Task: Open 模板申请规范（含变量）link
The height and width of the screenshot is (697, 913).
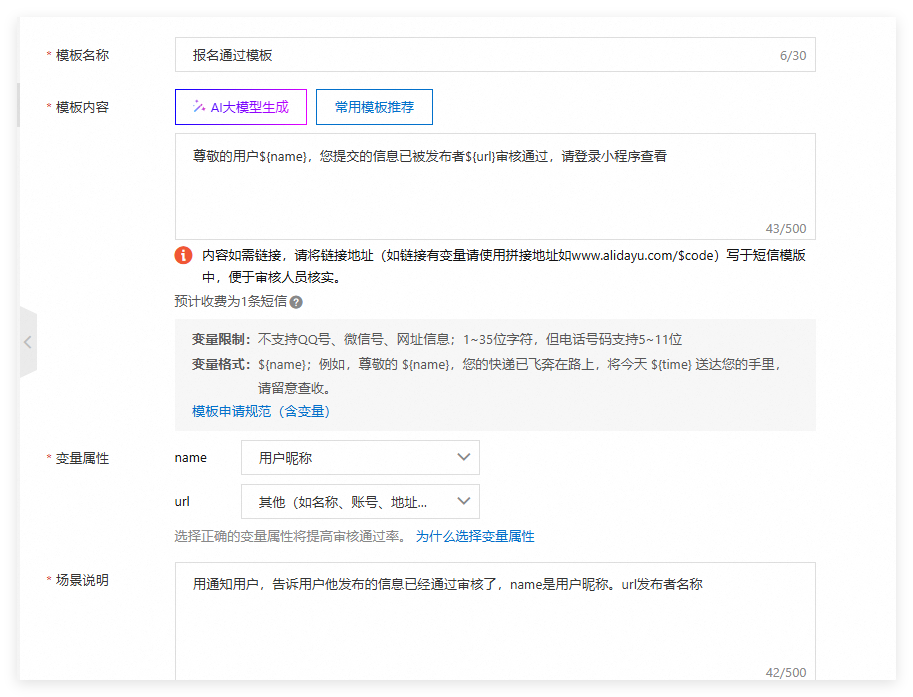Action: coord(261,411)
